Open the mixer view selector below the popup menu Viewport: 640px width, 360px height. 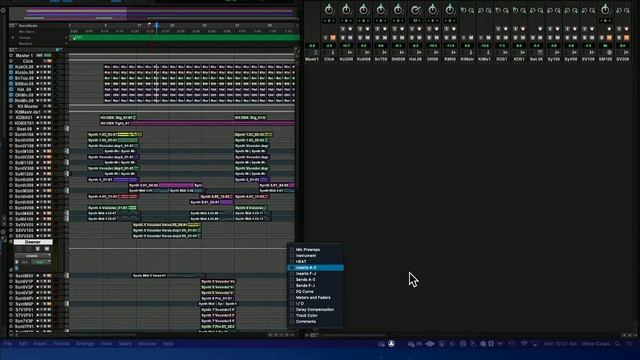(314, 335)
